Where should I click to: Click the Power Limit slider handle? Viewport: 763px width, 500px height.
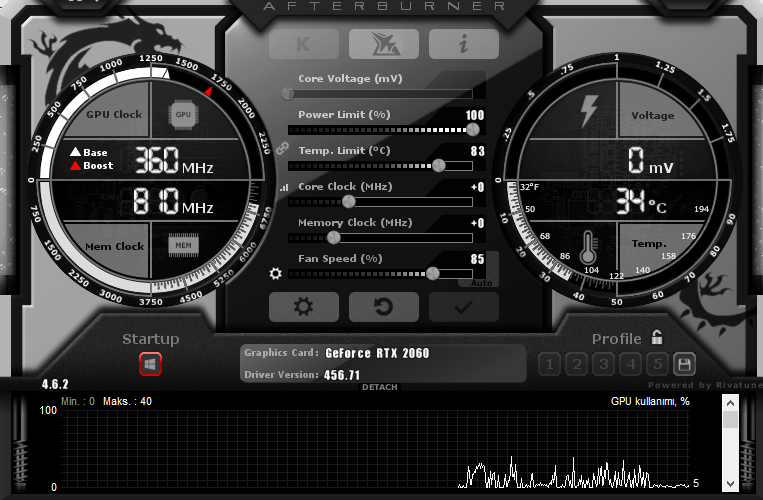click(472, 129)
